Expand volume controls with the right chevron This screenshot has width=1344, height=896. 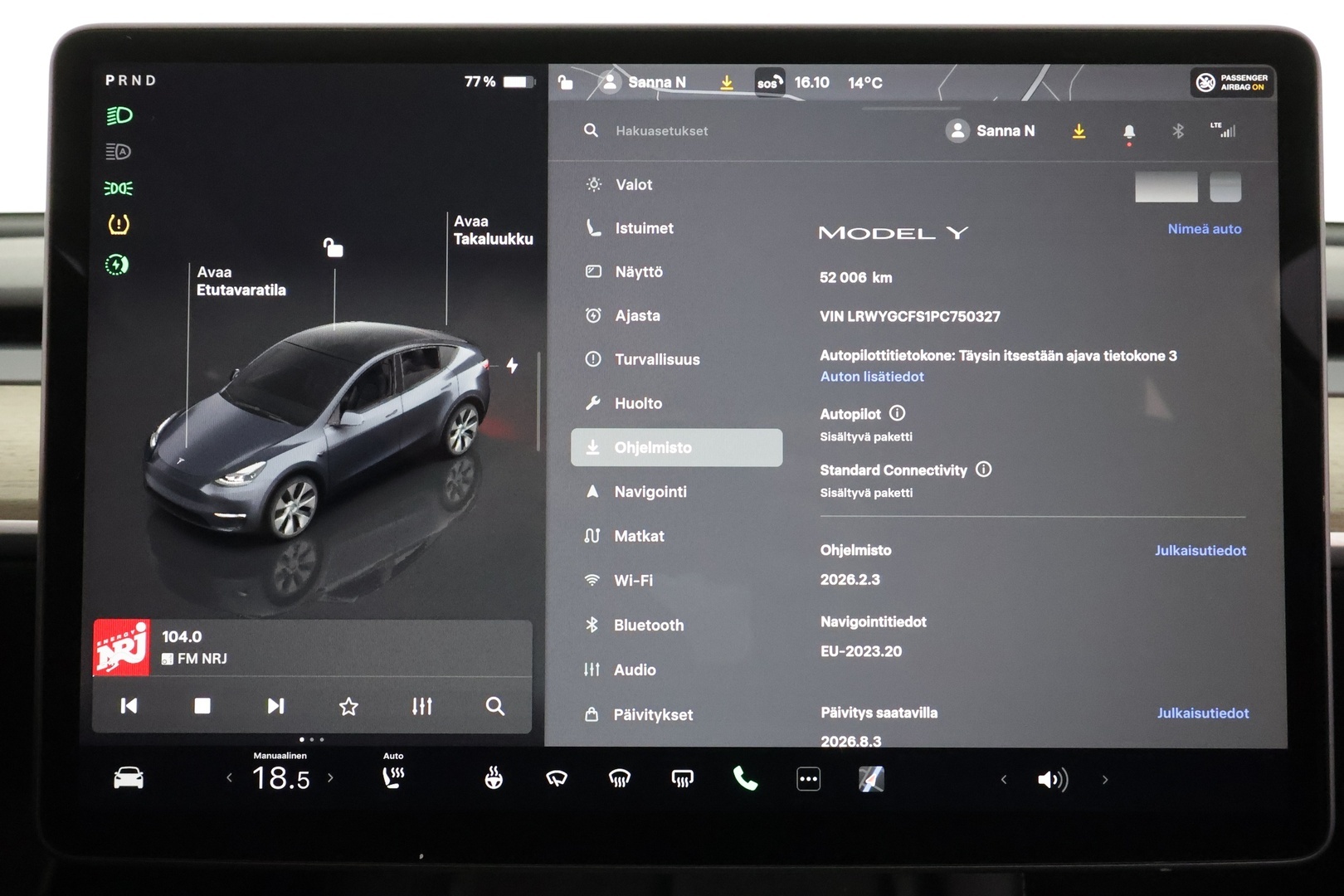pos(1106,780)
